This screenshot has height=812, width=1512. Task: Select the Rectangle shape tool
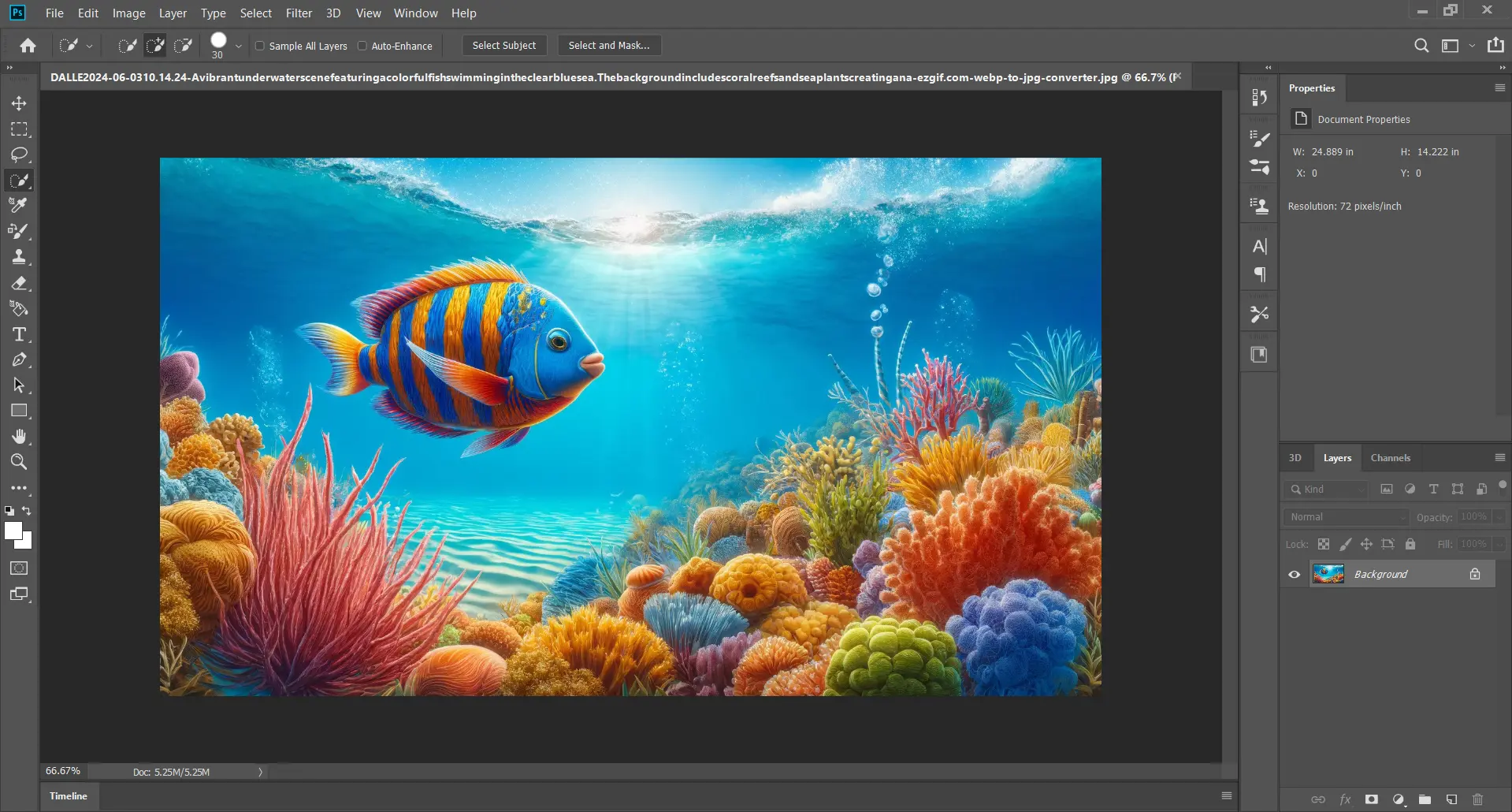coord(19,411)
